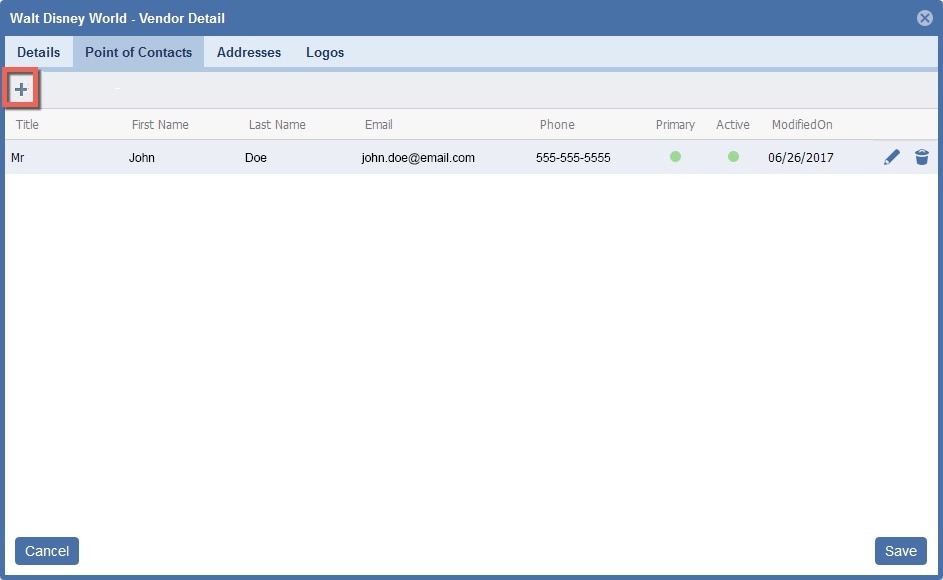Select the john.doe@email.com cell

pyautogui.click(x=418, y=158)
